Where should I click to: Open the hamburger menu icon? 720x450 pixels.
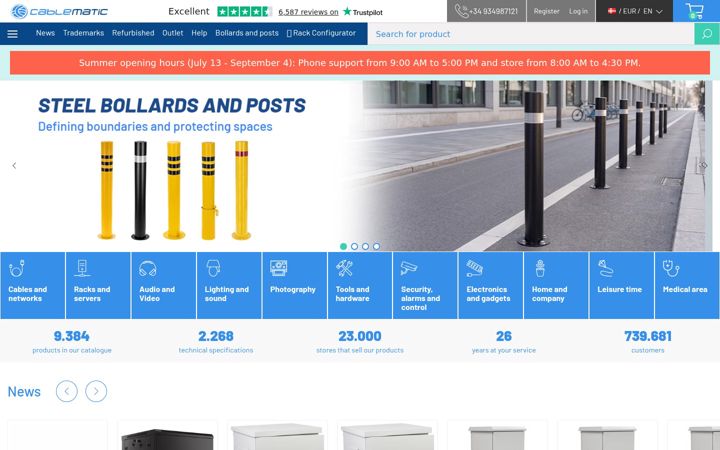(x=12, y=34)
